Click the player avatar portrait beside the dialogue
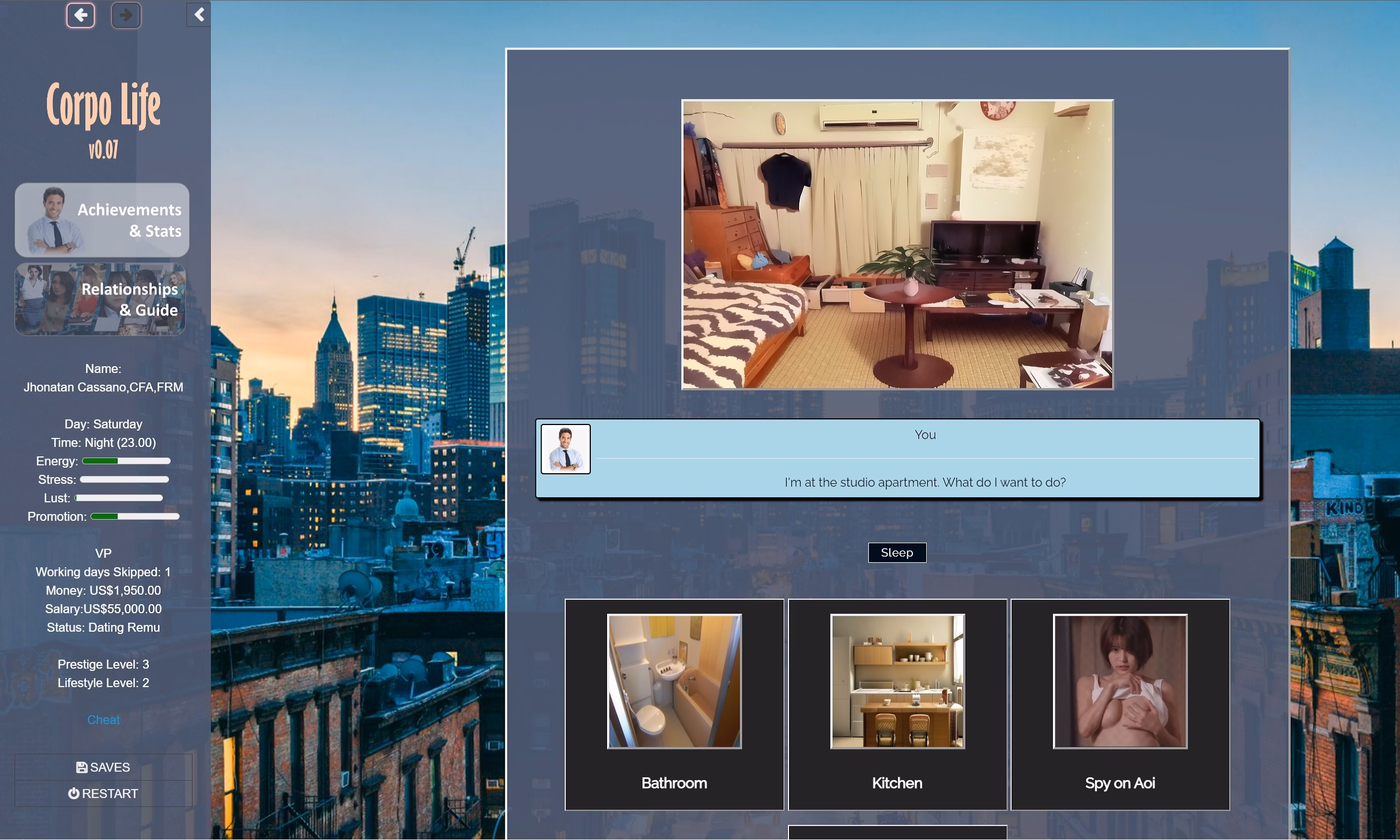 point(565,449)
